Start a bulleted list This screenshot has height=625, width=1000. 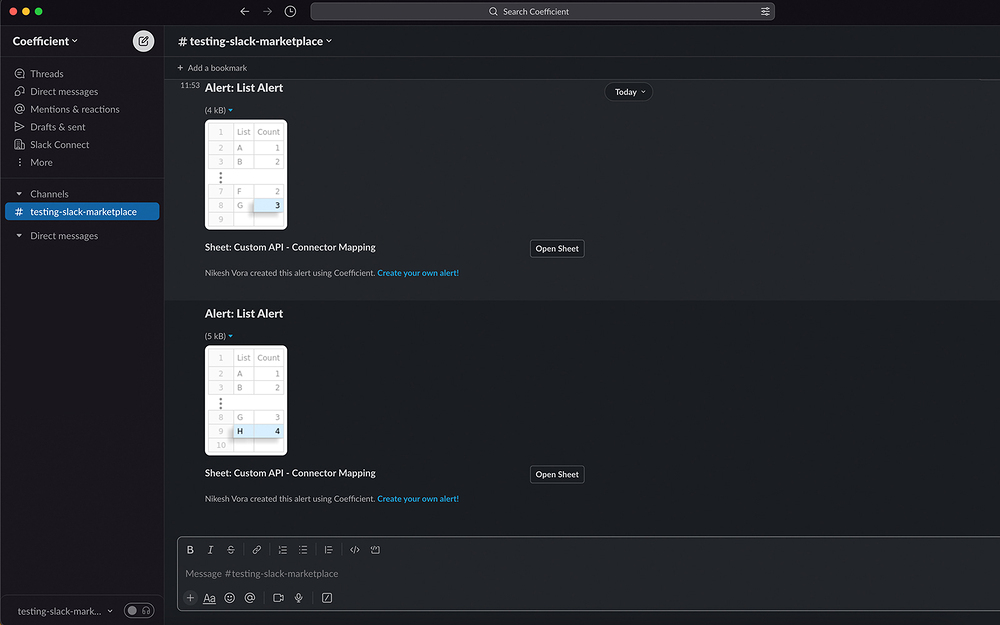(x=303, y=550)
